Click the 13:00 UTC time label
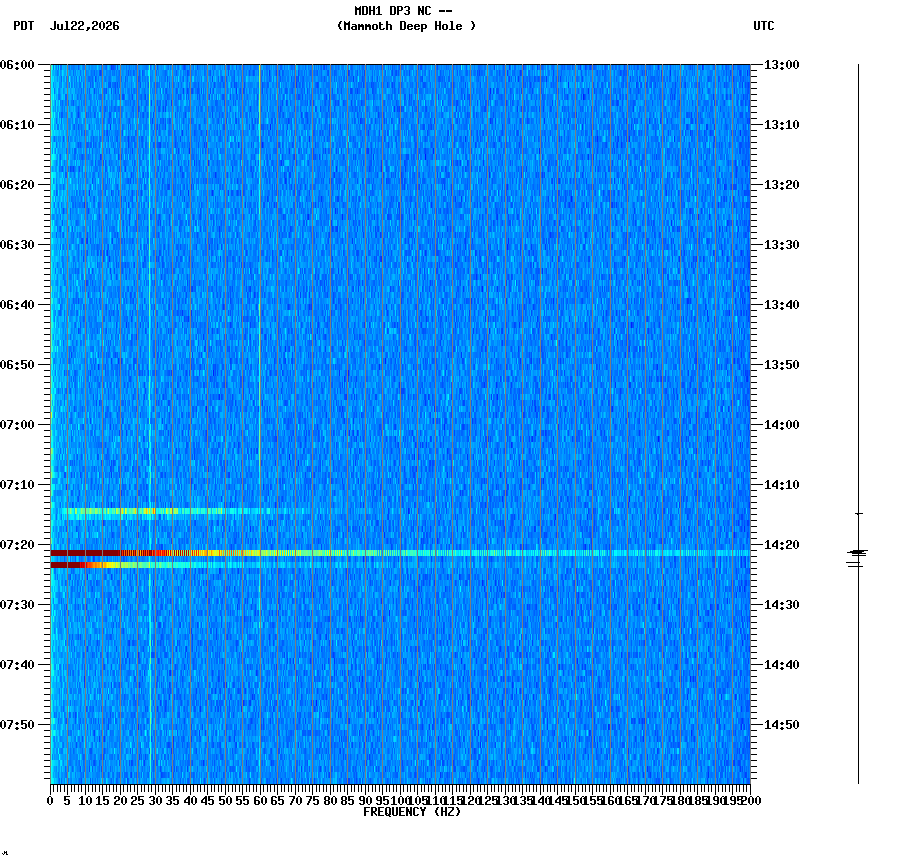The width and height of the screenshot is (902, 864). (x=782, y=65)
